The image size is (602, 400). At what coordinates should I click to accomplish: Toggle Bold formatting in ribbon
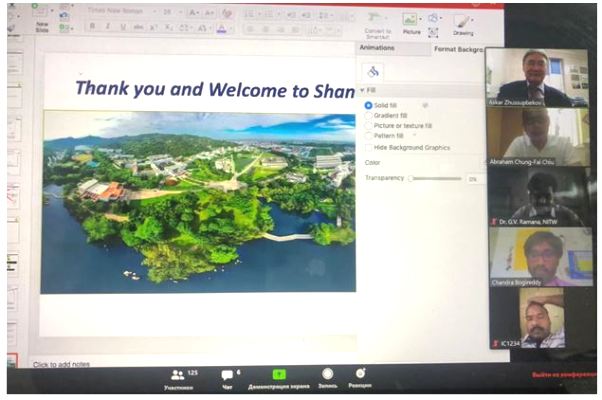92,26
